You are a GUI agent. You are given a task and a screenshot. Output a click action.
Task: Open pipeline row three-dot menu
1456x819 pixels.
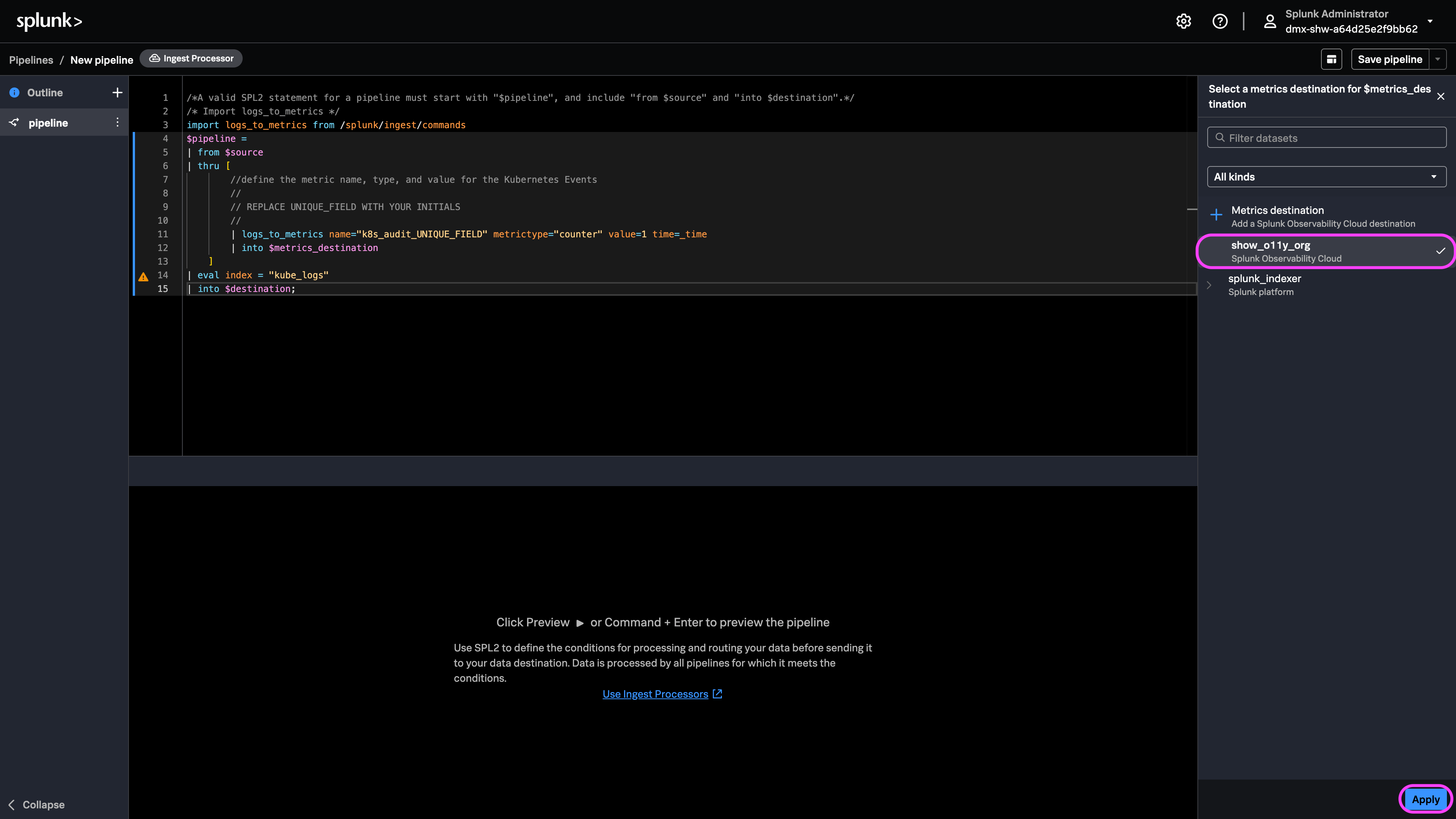[117, 122]
